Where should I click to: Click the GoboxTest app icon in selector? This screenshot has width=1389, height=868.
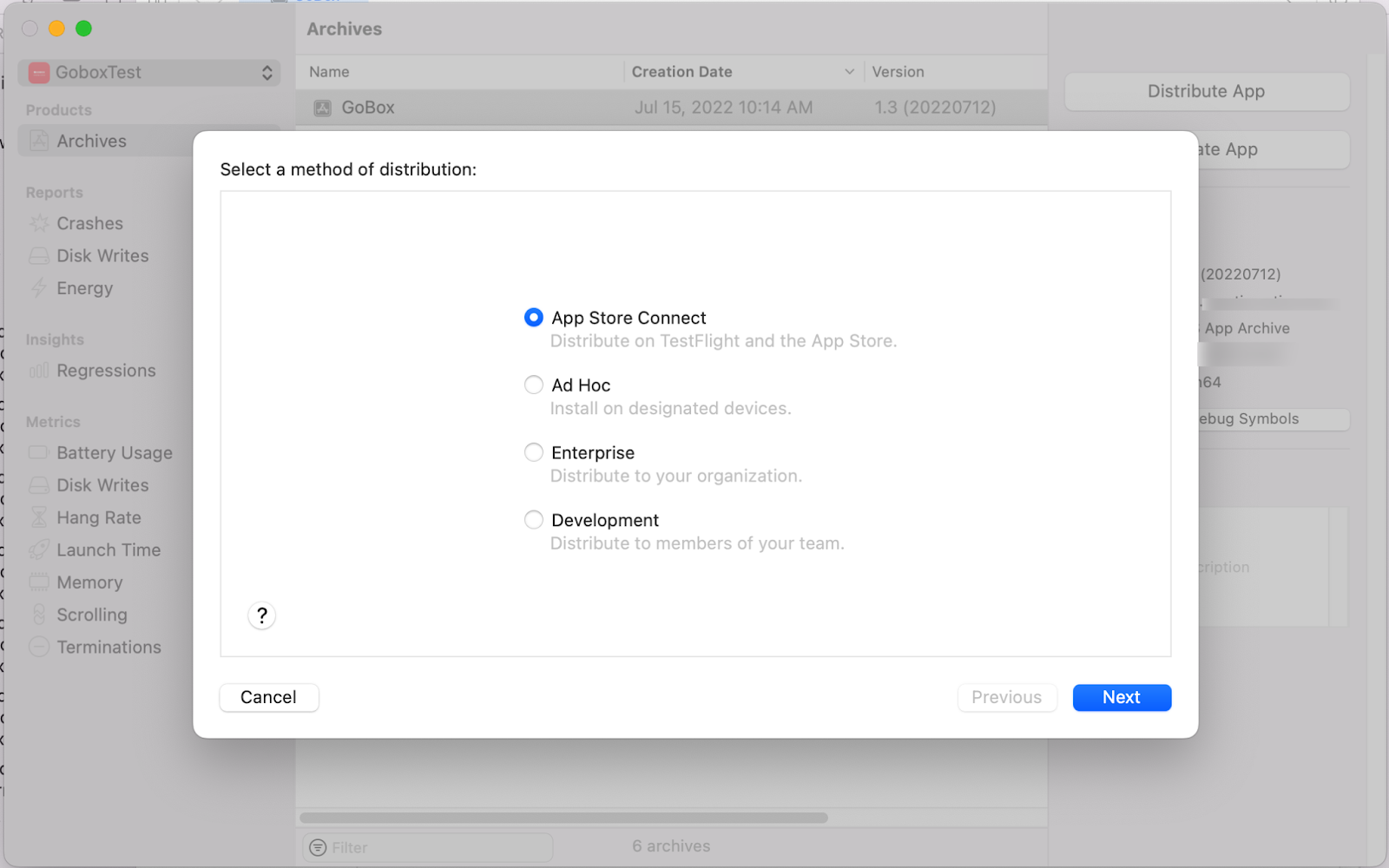39,73
